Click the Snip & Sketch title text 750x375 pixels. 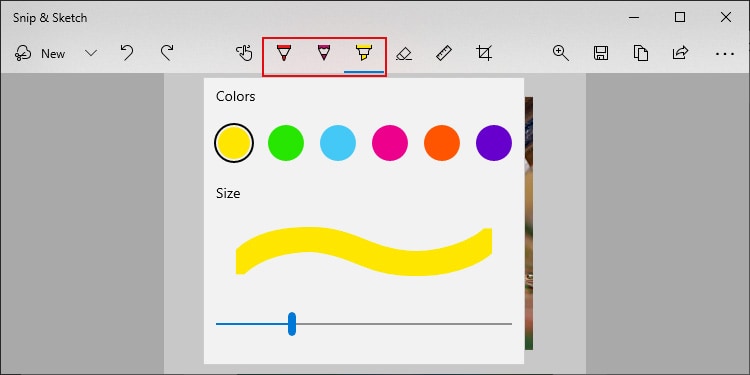pyautogui.click(x=50, y=18)
